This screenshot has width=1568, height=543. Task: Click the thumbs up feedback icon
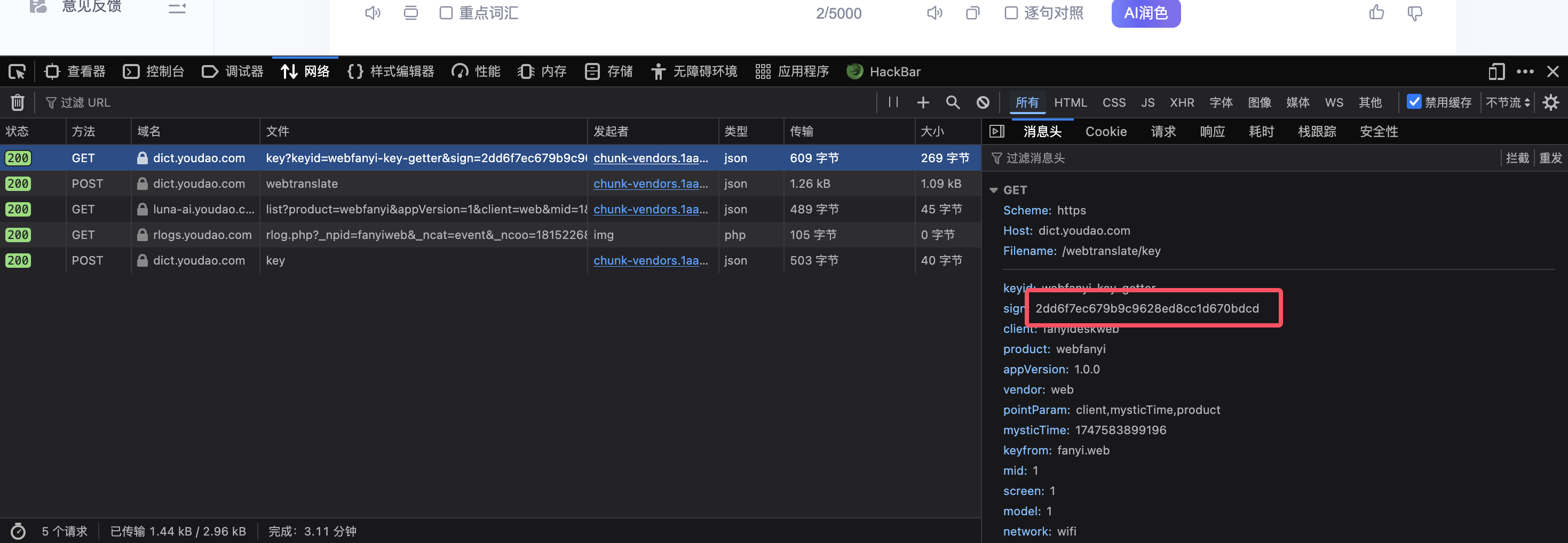point(1376,13)
